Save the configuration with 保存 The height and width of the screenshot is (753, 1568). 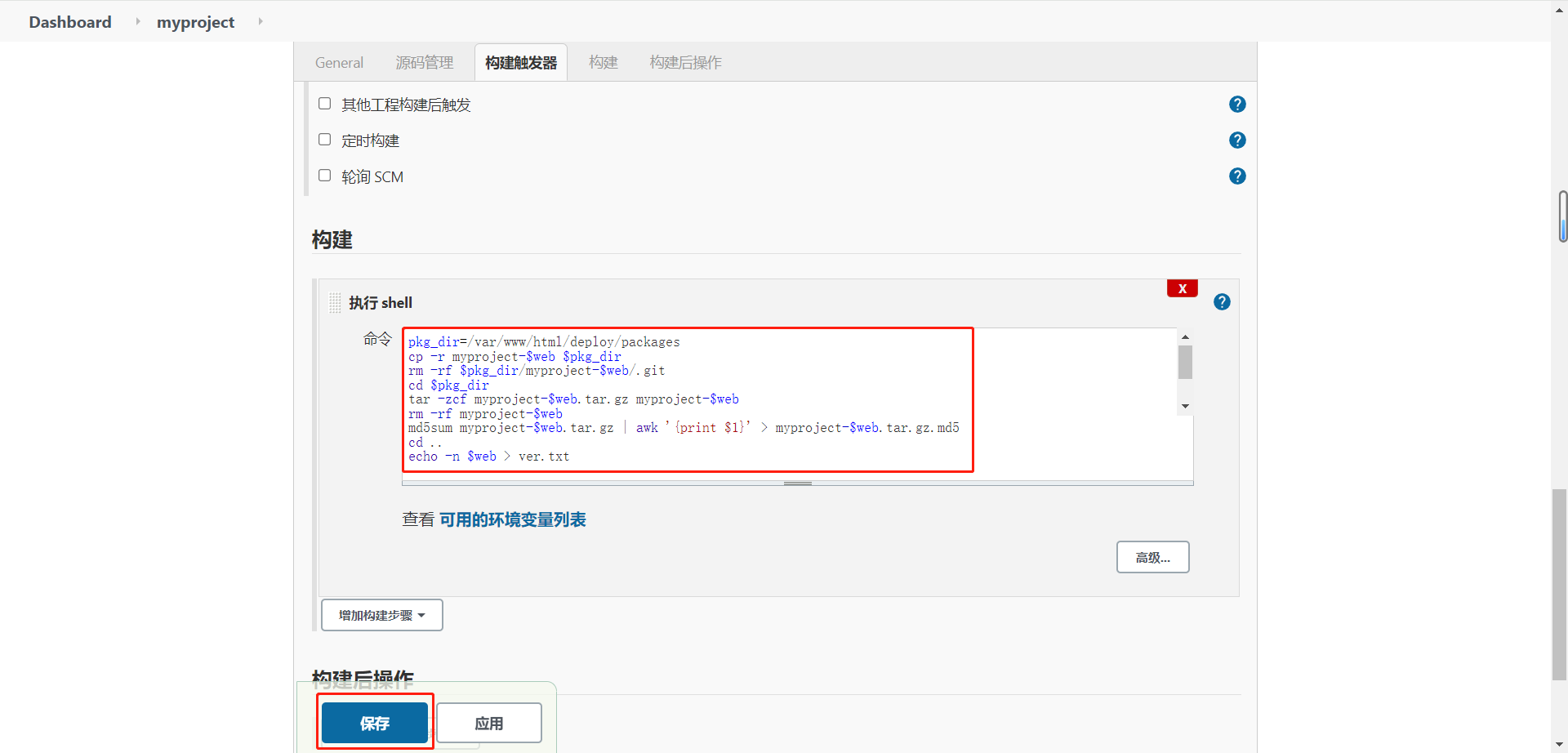(375, 723)
